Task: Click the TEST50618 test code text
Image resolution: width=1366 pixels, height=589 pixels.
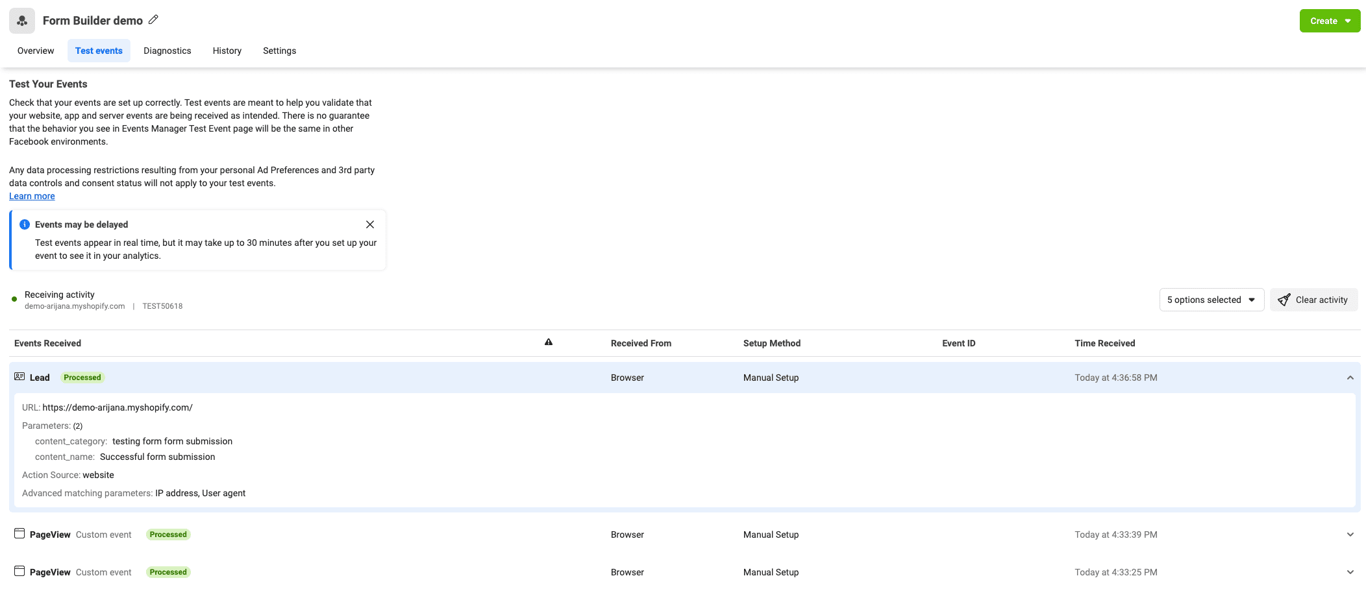Action: click(163, 306)
